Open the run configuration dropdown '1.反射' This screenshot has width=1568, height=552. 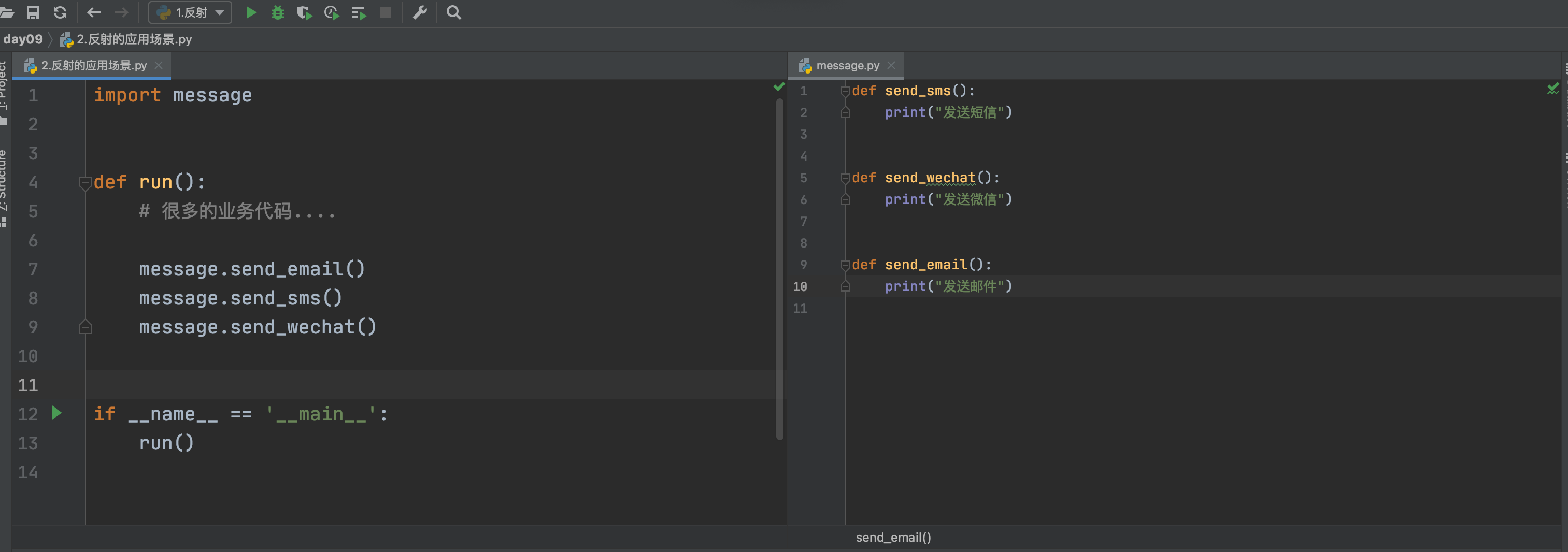(190, 12)
